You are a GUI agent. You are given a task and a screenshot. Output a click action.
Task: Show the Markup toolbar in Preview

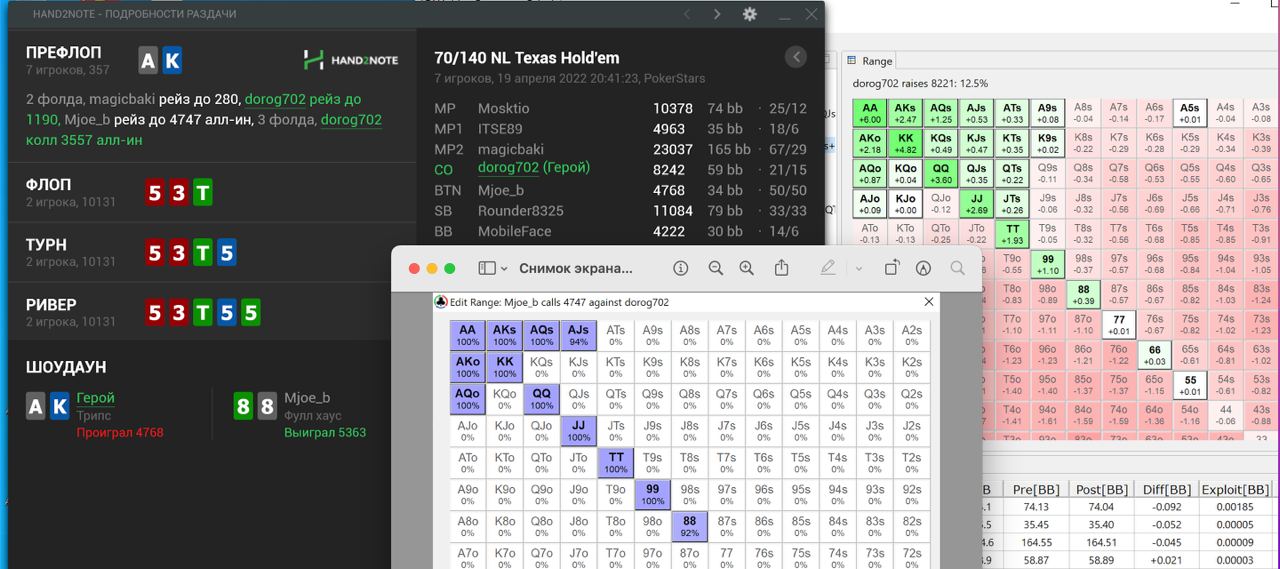924,268
